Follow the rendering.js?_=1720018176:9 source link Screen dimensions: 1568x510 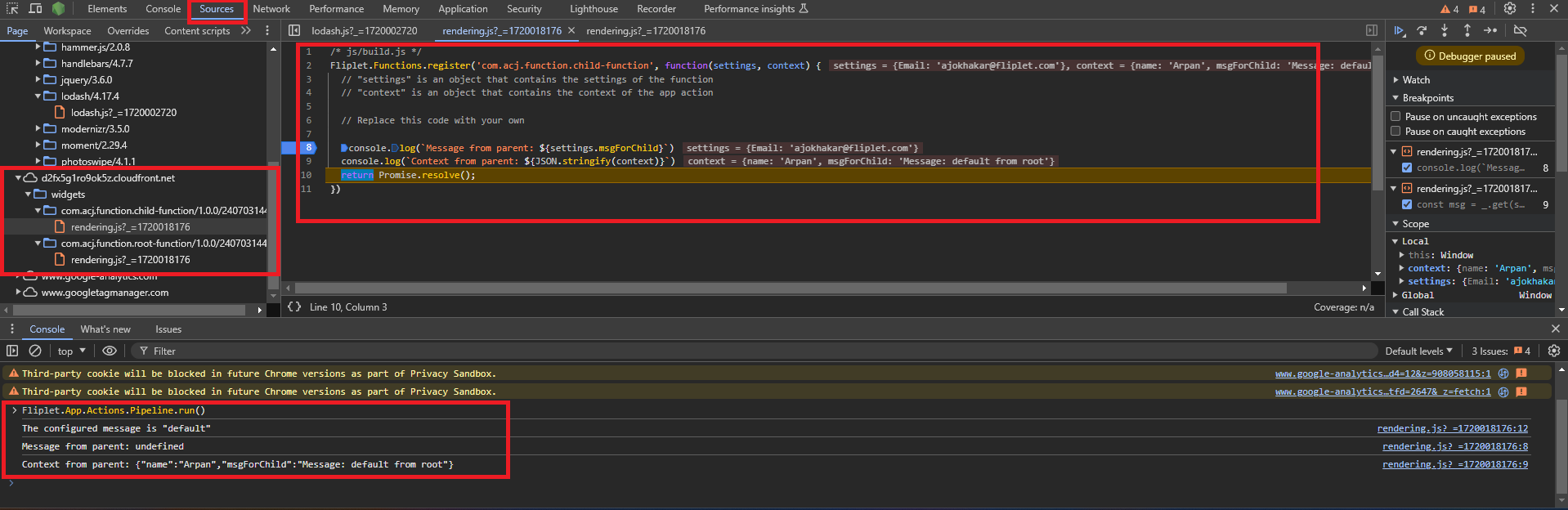1454,464
